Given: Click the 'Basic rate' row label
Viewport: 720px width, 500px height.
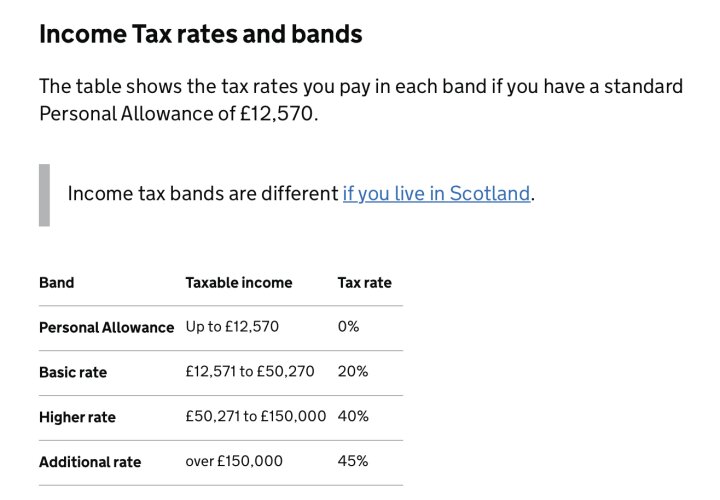Looking at the screenshot, I should tap(73, 372).
